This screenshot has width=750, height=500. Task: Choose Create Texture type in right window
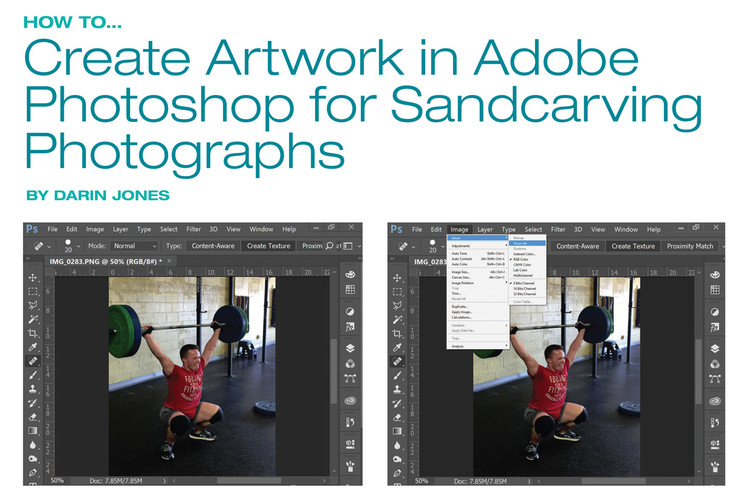[633, 246]
